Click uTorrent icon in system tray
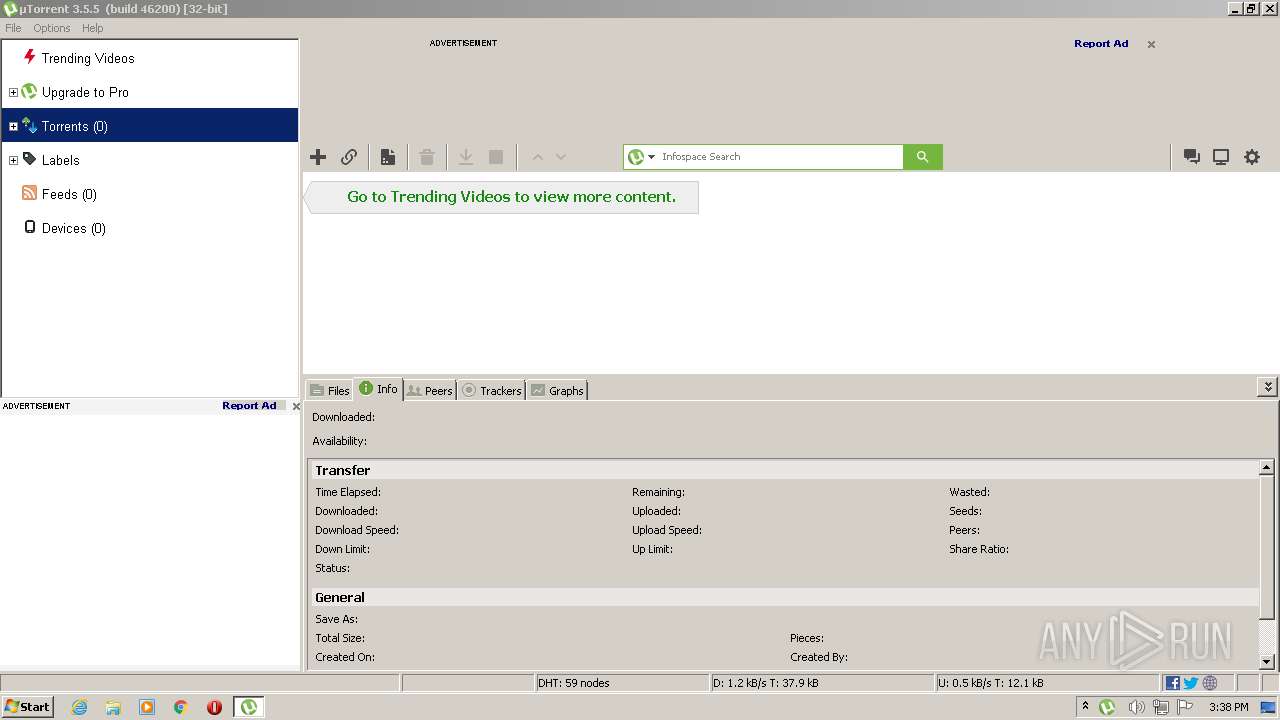Viewport: 1280px width, 720px height. tap(1107, 707)
